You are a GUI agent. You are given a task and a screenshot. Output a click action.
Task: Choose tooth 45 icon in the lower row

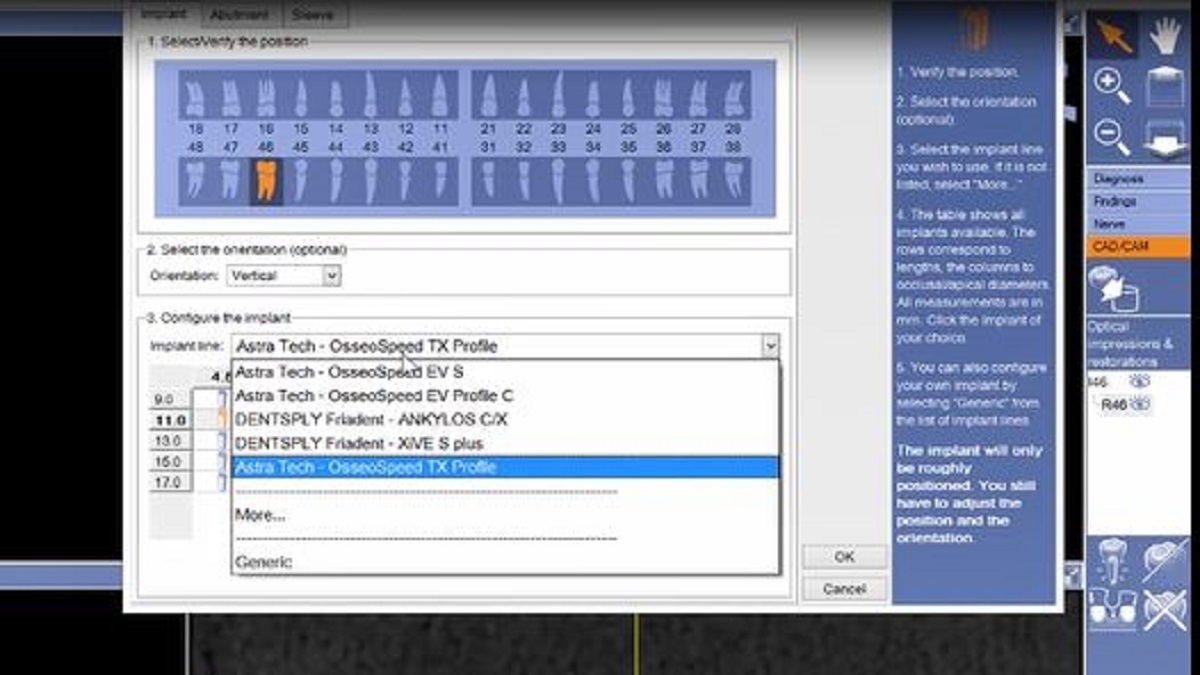pos(301,179)
